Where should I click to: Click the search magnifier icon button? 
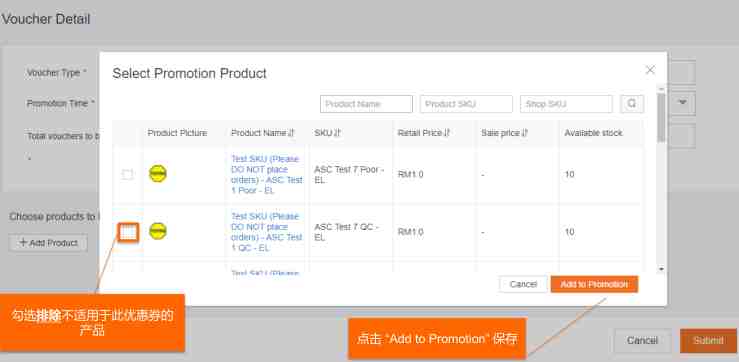coord(632,104)
